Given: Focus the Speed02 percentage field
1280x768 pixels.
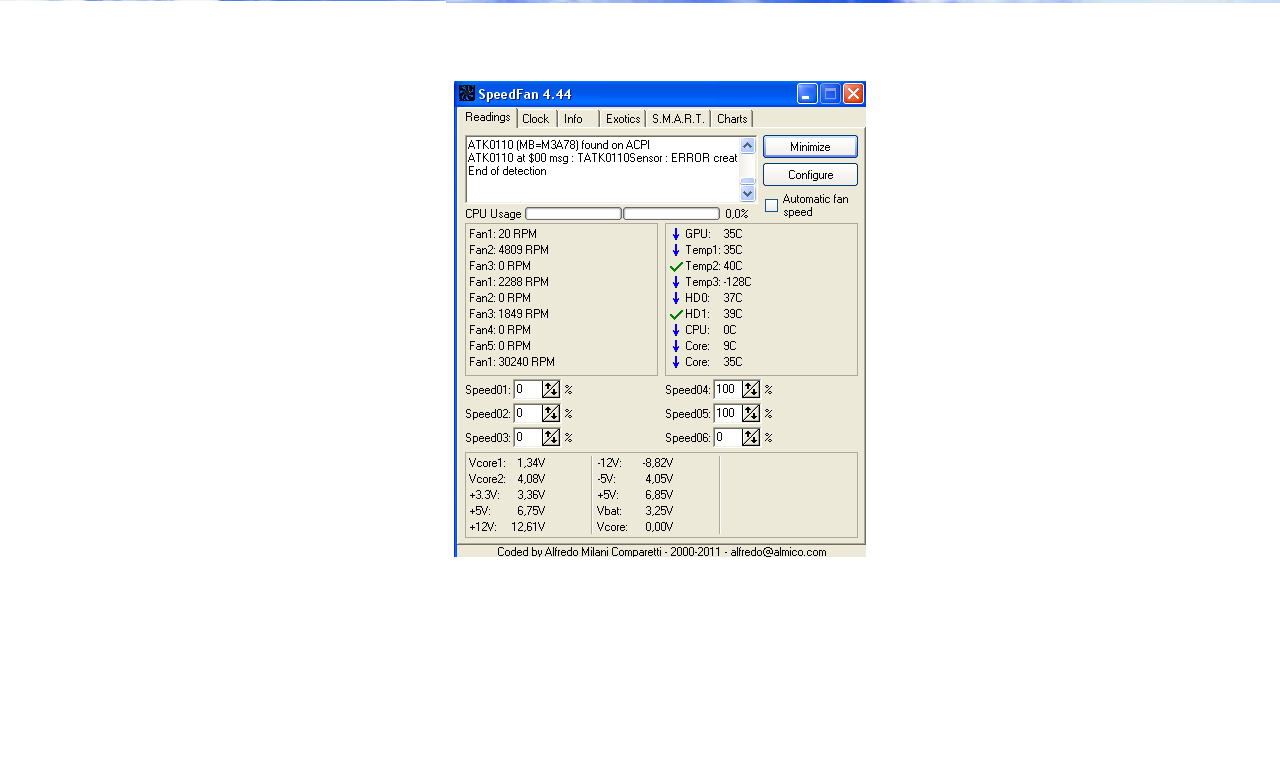Looking at the screenshot, I should pyautogui.click(x=528, y=413).
